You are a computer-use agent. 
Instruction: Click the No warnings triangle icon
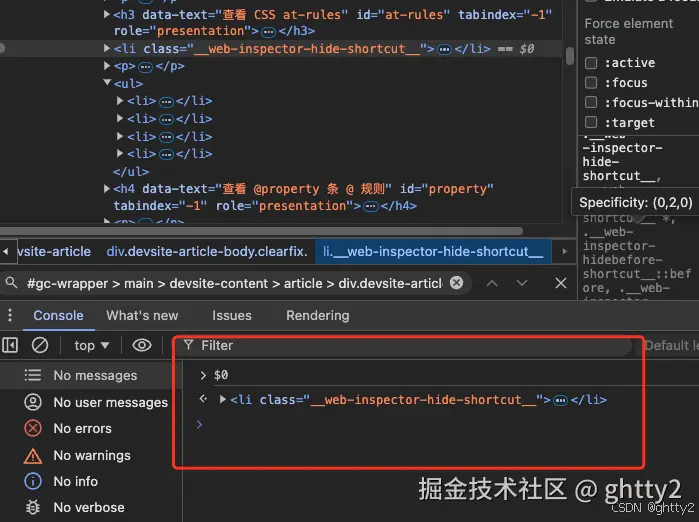point(33,456)
